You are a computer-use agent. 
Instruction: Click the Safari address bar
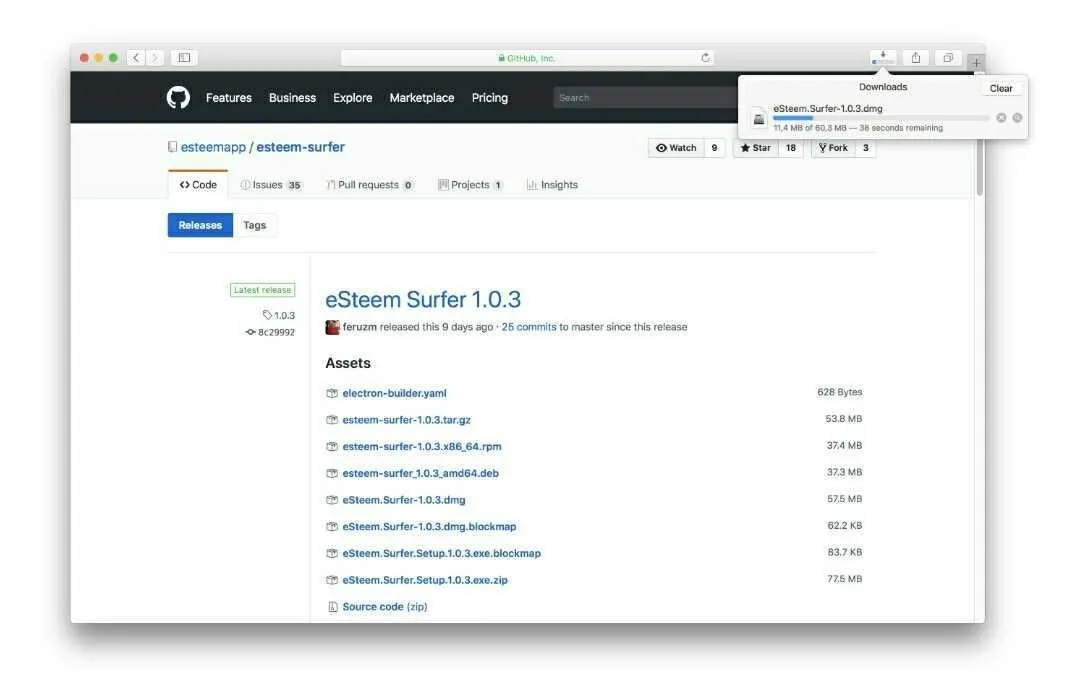click(x=527, y=58)
